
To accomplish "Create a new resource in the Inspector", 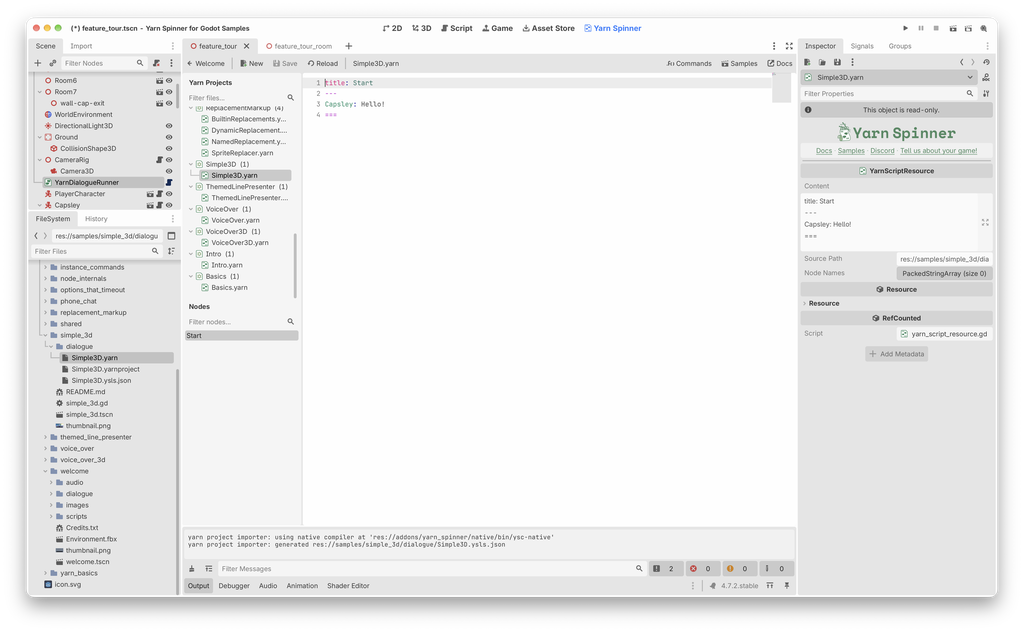I will (807, 62).
